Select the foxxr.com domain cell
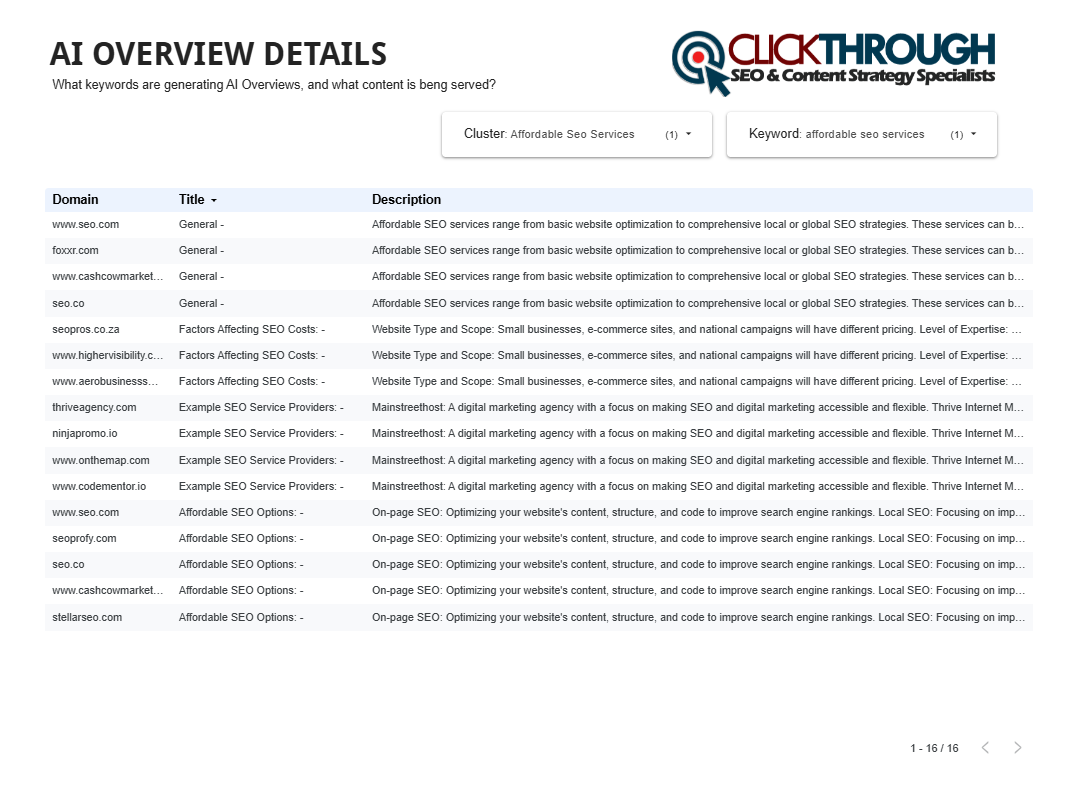The width and height of the screenshot is (1073, 787). [75, 250]
